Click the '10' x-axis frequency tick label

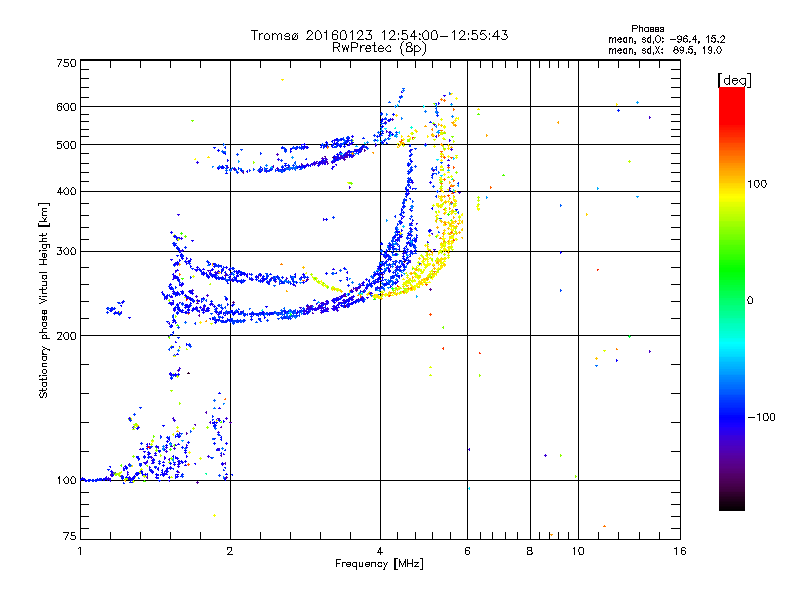pyautogui.click(x=578, y=552)
